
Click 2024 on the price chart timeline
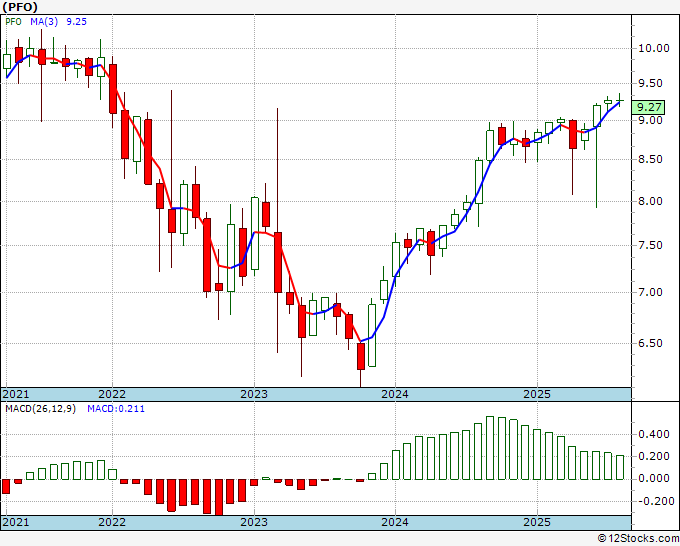395,394
